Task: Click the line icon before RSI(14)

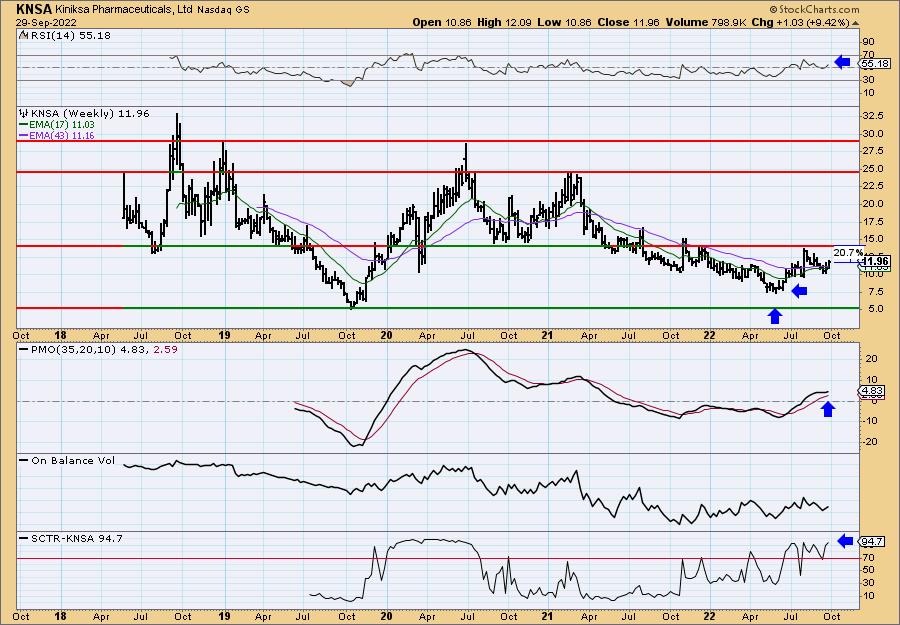Action: tap(24, 36)
